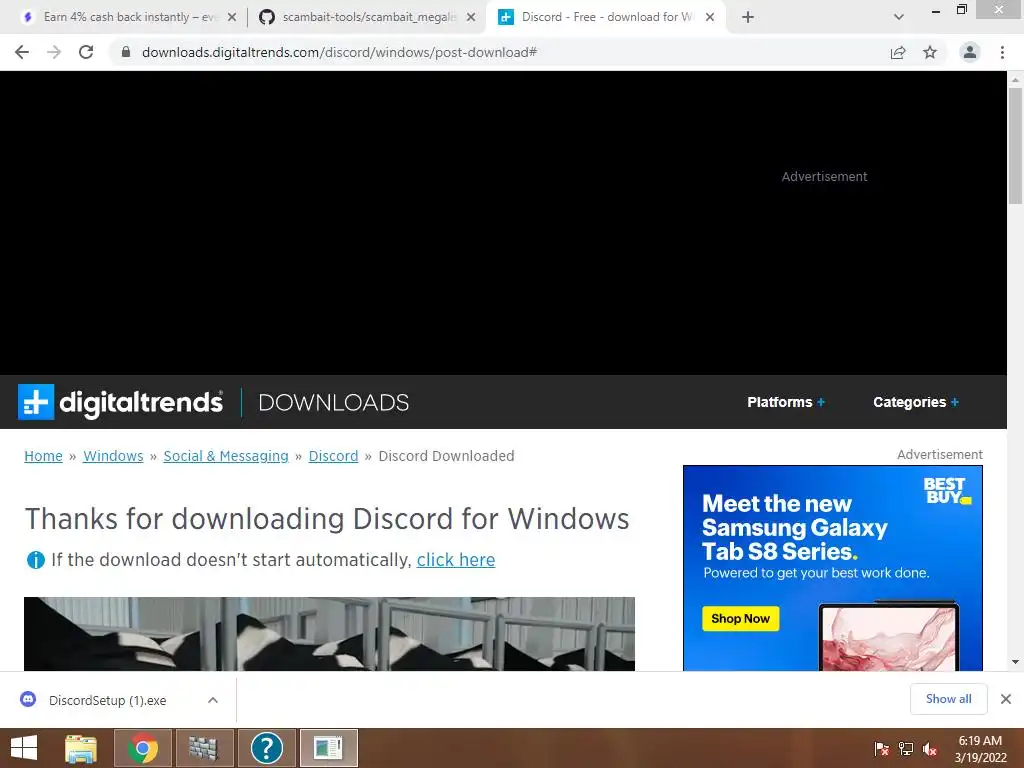Click the Discord icon in download bar
The image size is (1024, 768).
[x=28, y=699]
